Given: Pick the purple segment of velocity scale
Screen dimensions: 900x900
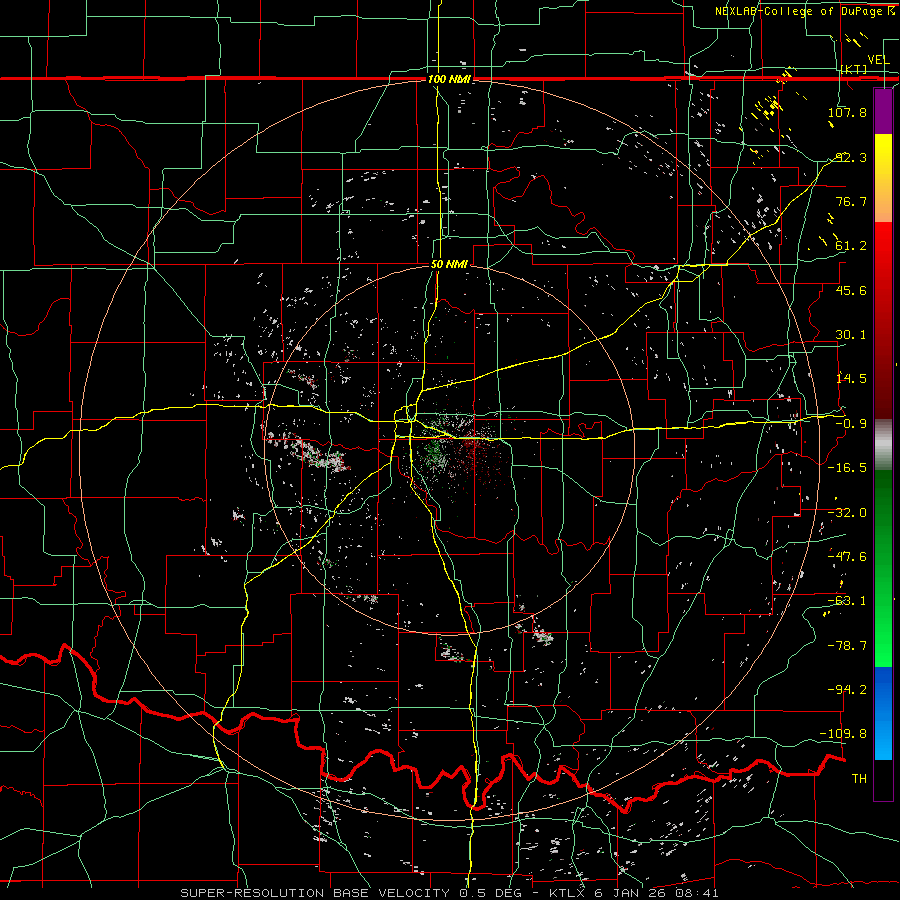Looking at the screenshot, I should [883, 111].
